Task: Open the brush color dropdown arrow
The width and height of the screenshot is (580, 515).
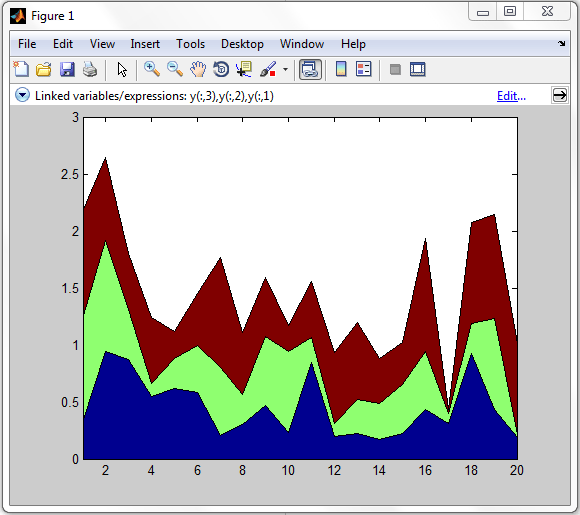Action: 285,69
